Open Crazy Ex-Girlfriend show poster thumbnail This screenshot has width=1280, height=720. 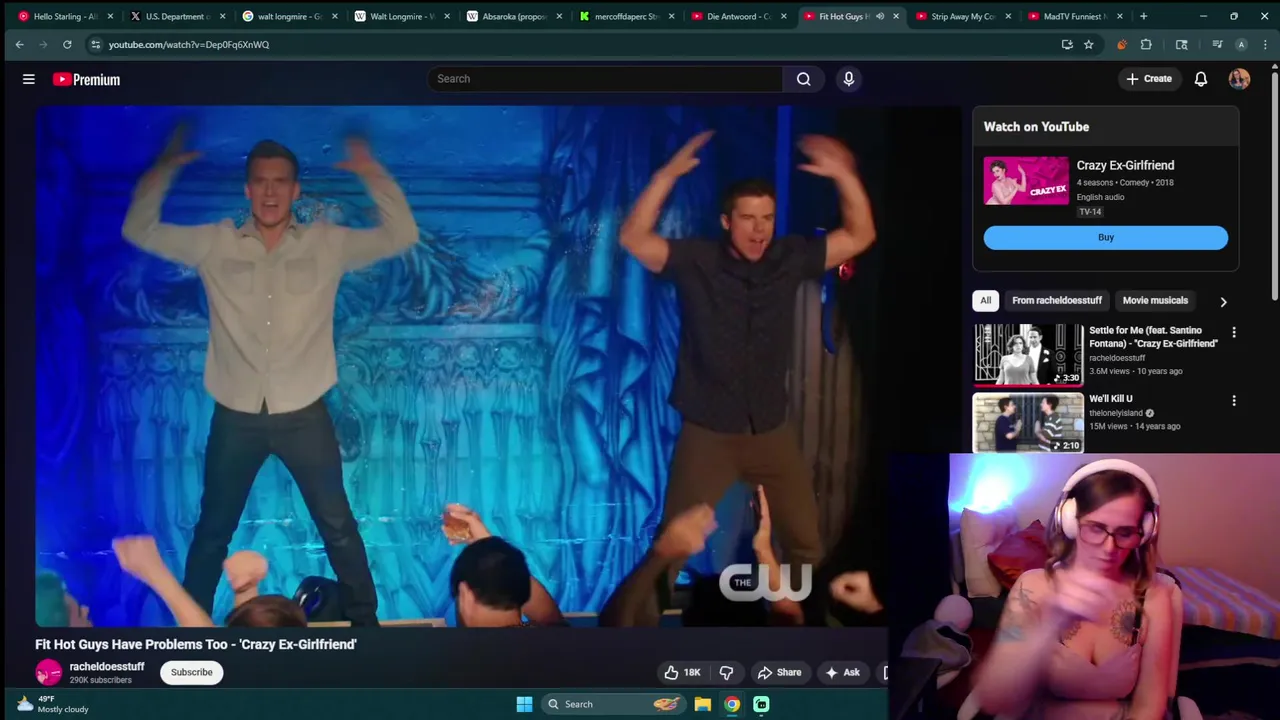[1026, 180]
